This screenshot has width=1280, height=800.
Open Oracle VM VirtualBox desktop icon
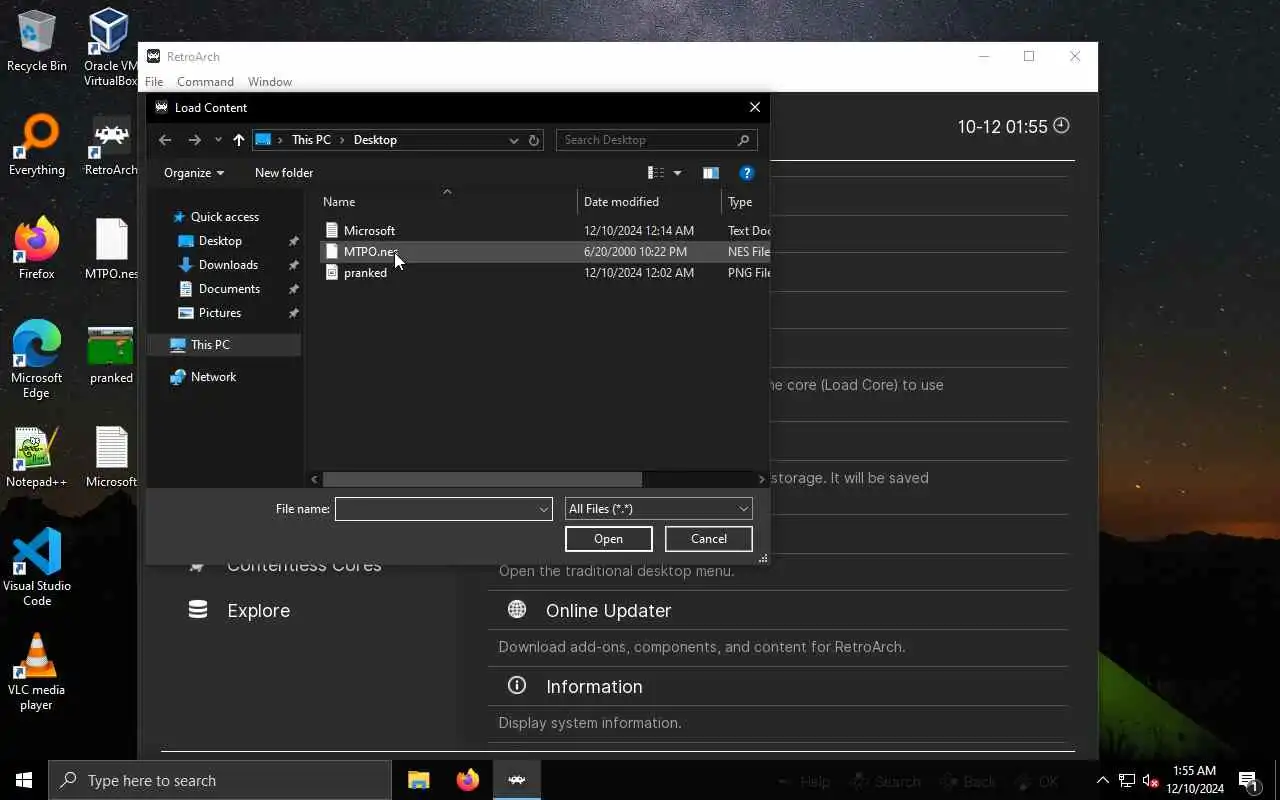point(110,48)
